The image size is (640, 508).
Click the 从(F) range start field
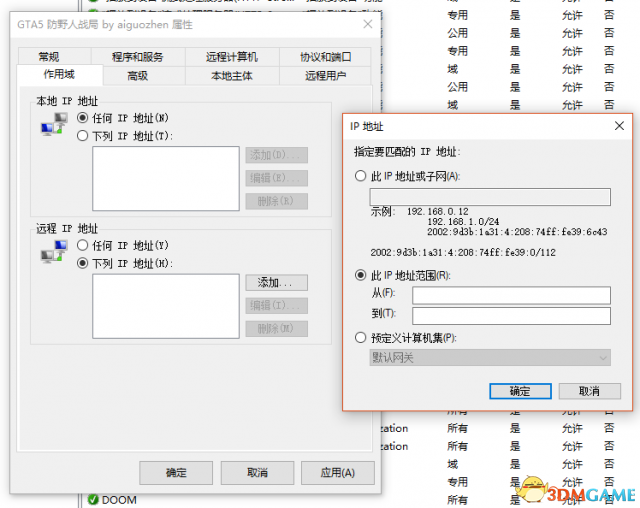511,295
